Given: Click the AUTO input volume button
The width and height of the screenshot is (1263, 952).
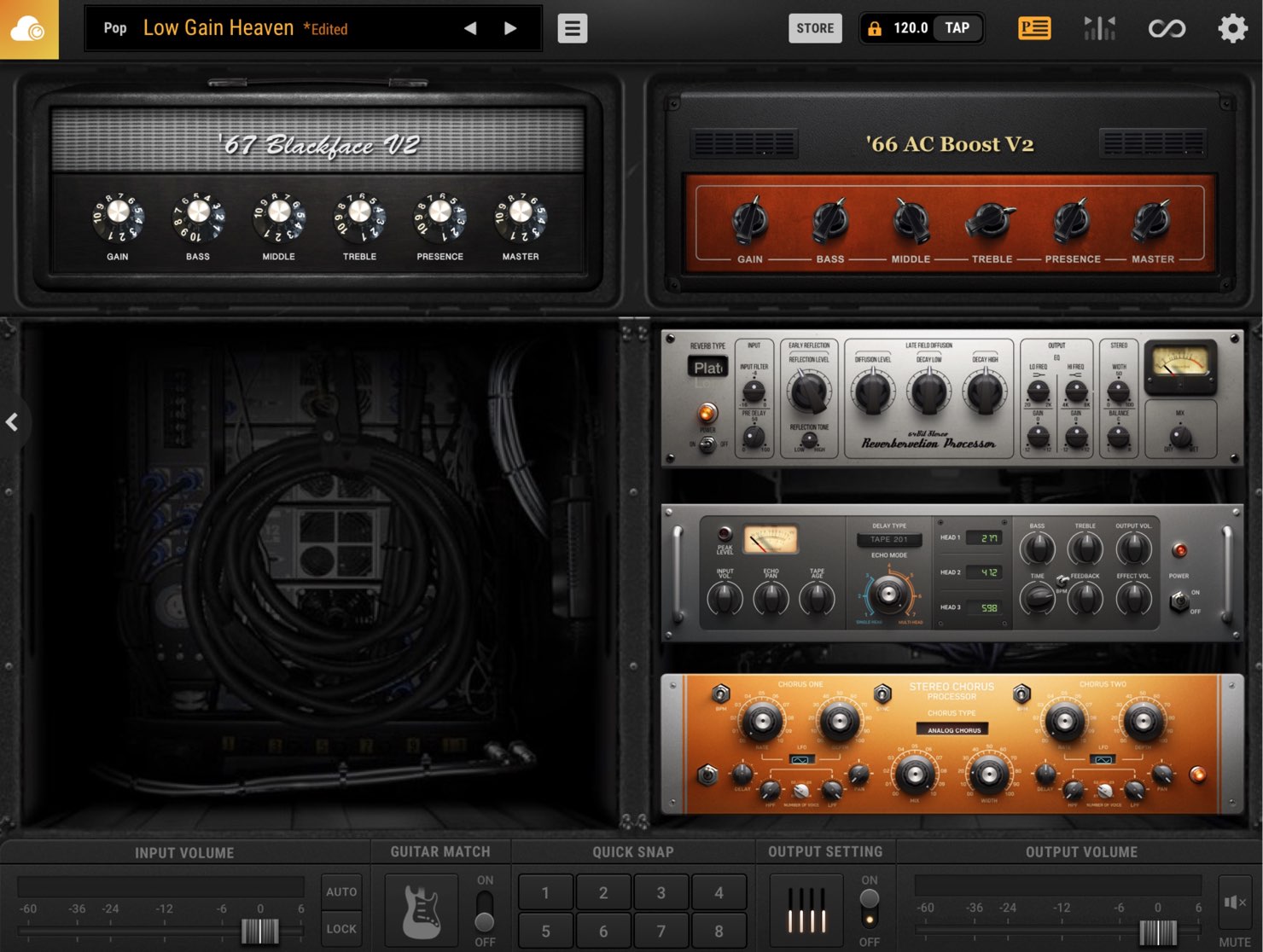Looking at the screenshot, I should pyautogui.click(x=341, y=891).
